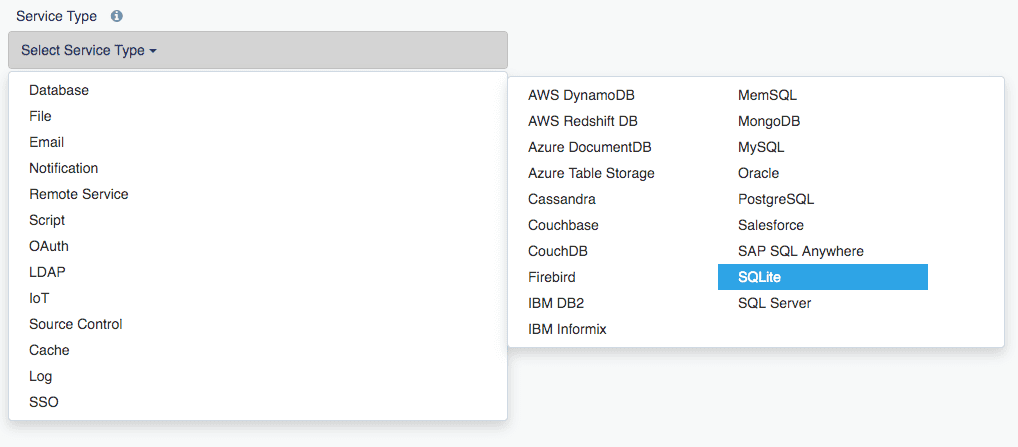
Task: Choose IoT service category
Action: (x=39, y=298)
